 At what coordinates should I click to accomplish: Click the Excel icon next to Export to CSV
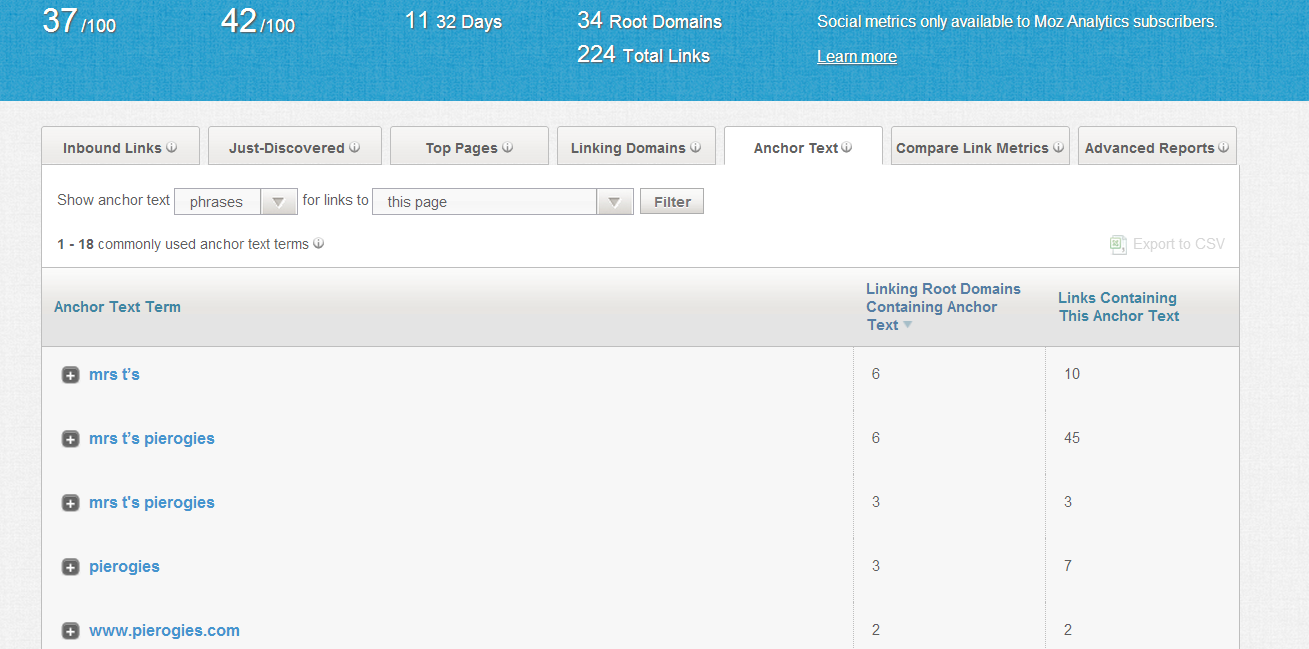coord(1118,244)
